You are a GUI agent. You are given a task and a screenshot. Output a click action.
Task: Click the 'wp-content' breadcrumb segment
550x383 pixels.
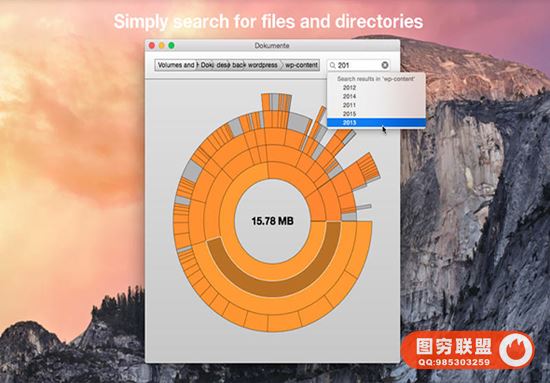point(301,65)
